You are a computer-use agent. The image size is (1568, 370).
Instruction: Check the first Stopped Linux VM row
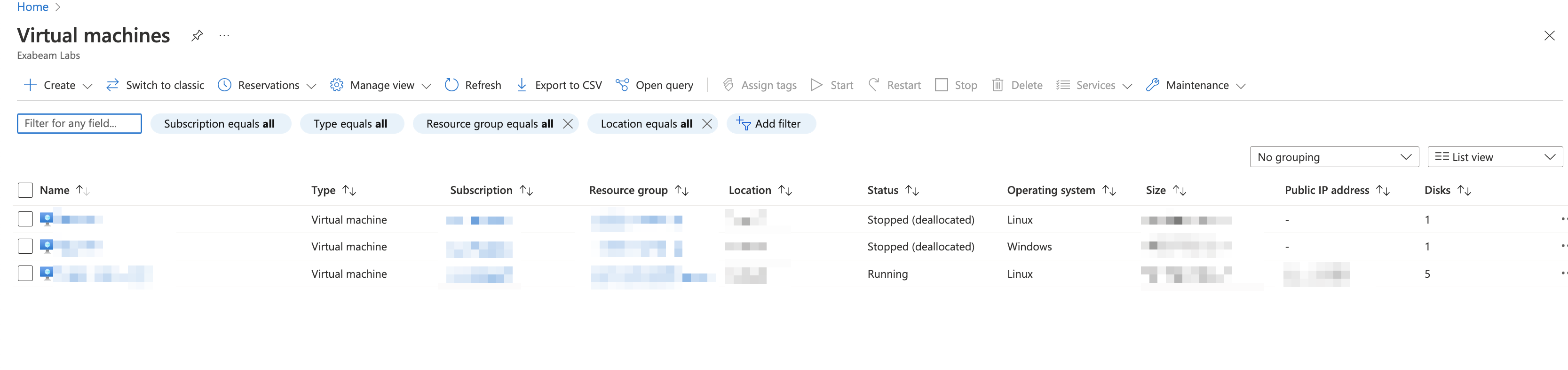coord(25,219)
